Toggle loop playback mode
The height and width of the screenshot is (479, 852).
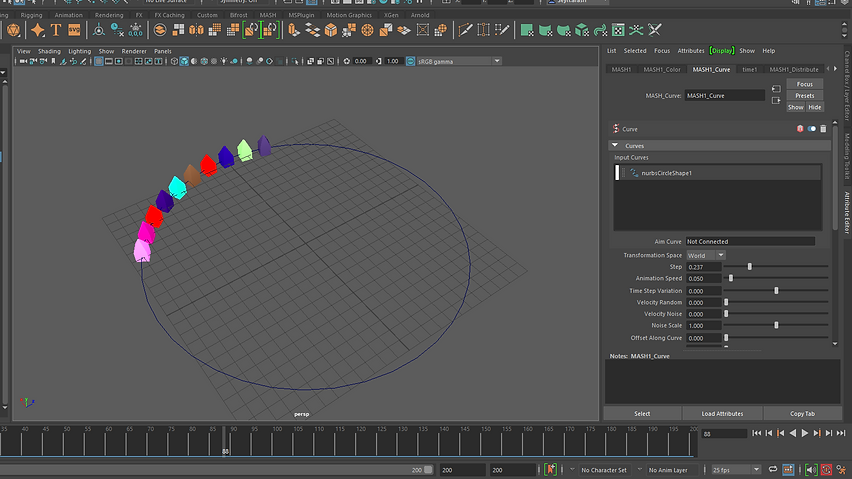(773, 470)
